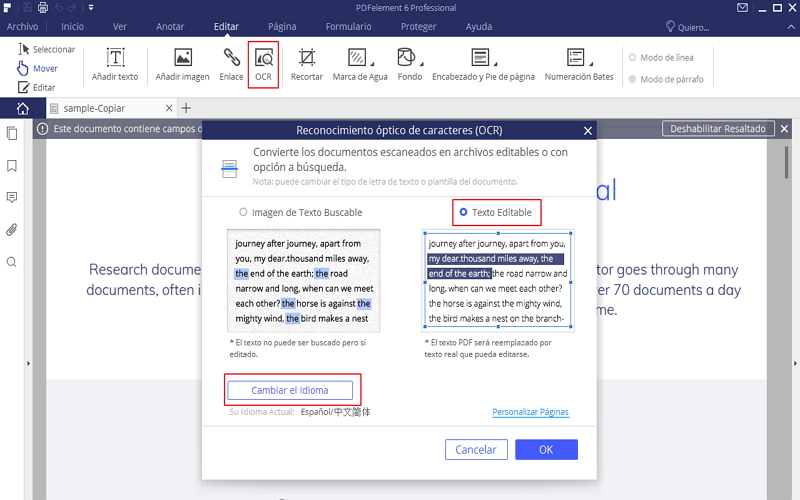The image size is (800, 500).
Task: Click the Cambiar el Idioma button
Action: coord(290,390)
